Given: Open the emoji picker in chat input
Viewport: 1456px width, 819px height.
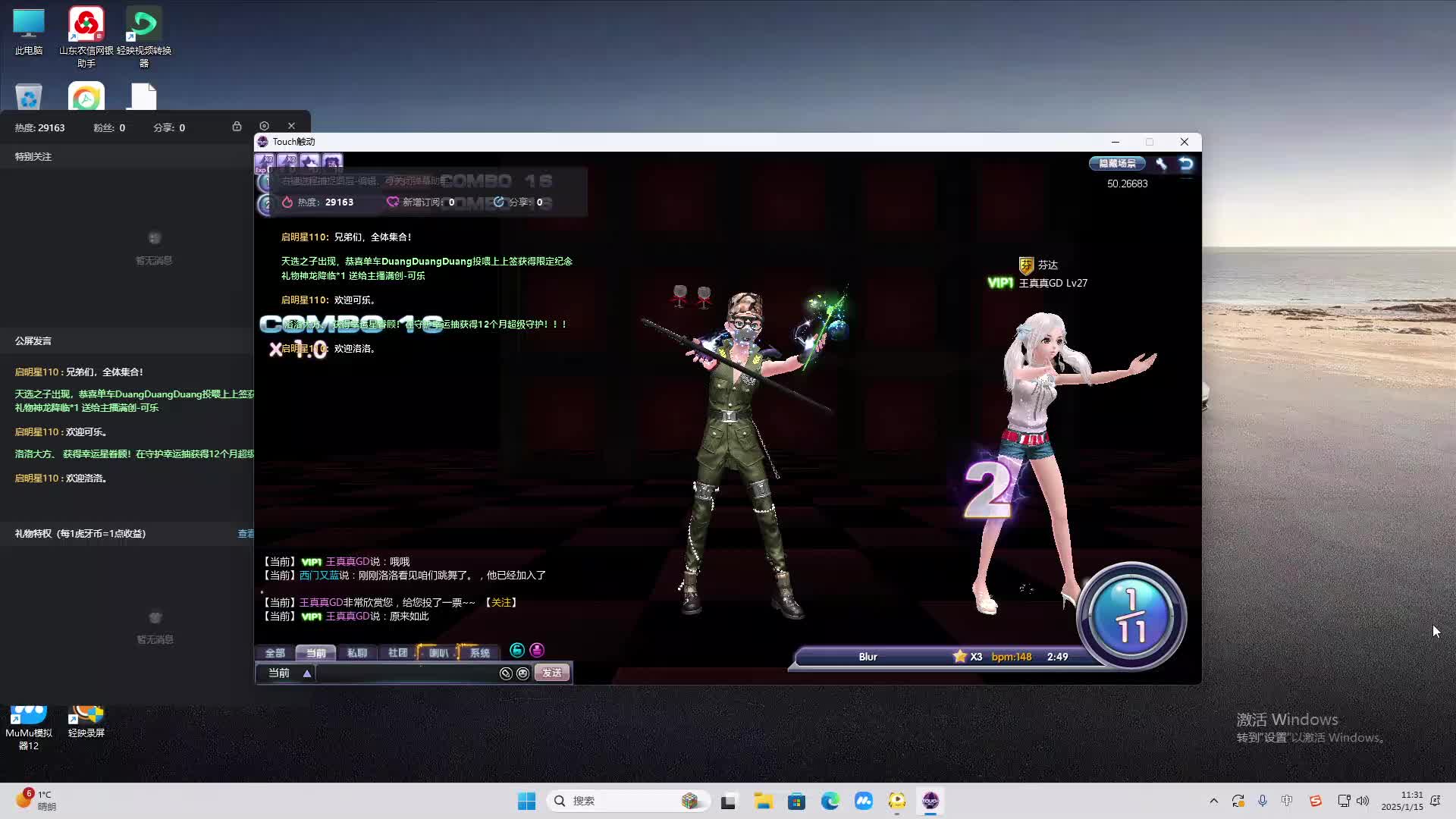Looking at the screenshot, I should [x=522, y=673].
